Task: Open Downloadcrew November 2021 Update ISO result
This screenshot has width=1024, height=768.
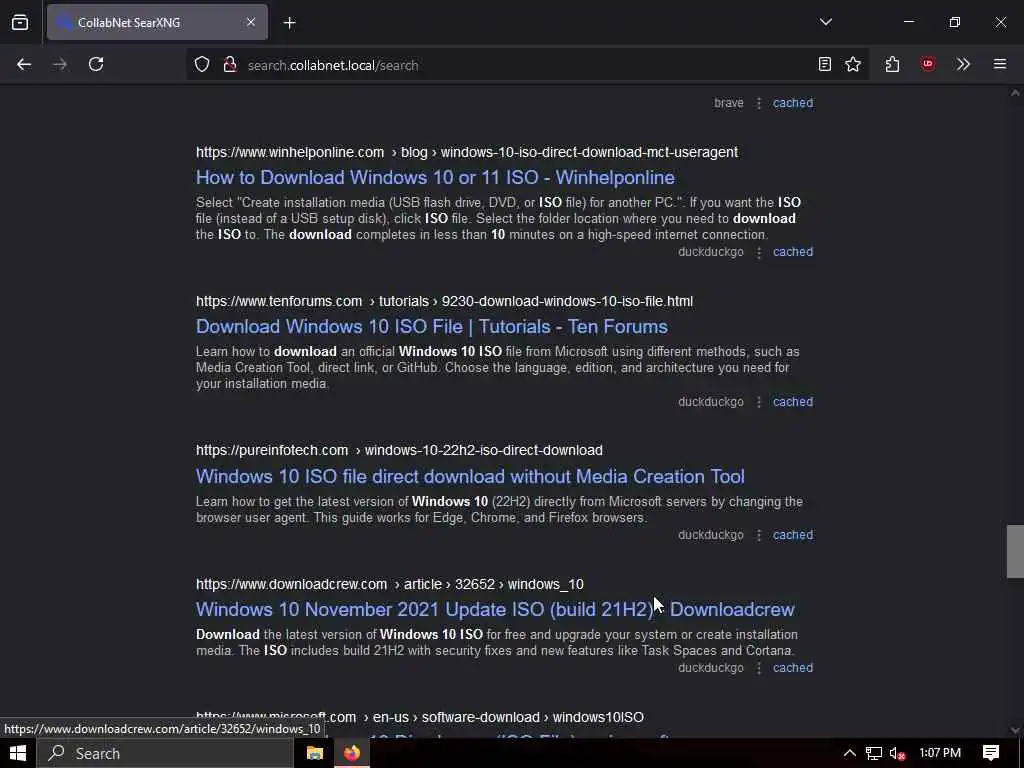Action: 495,609
